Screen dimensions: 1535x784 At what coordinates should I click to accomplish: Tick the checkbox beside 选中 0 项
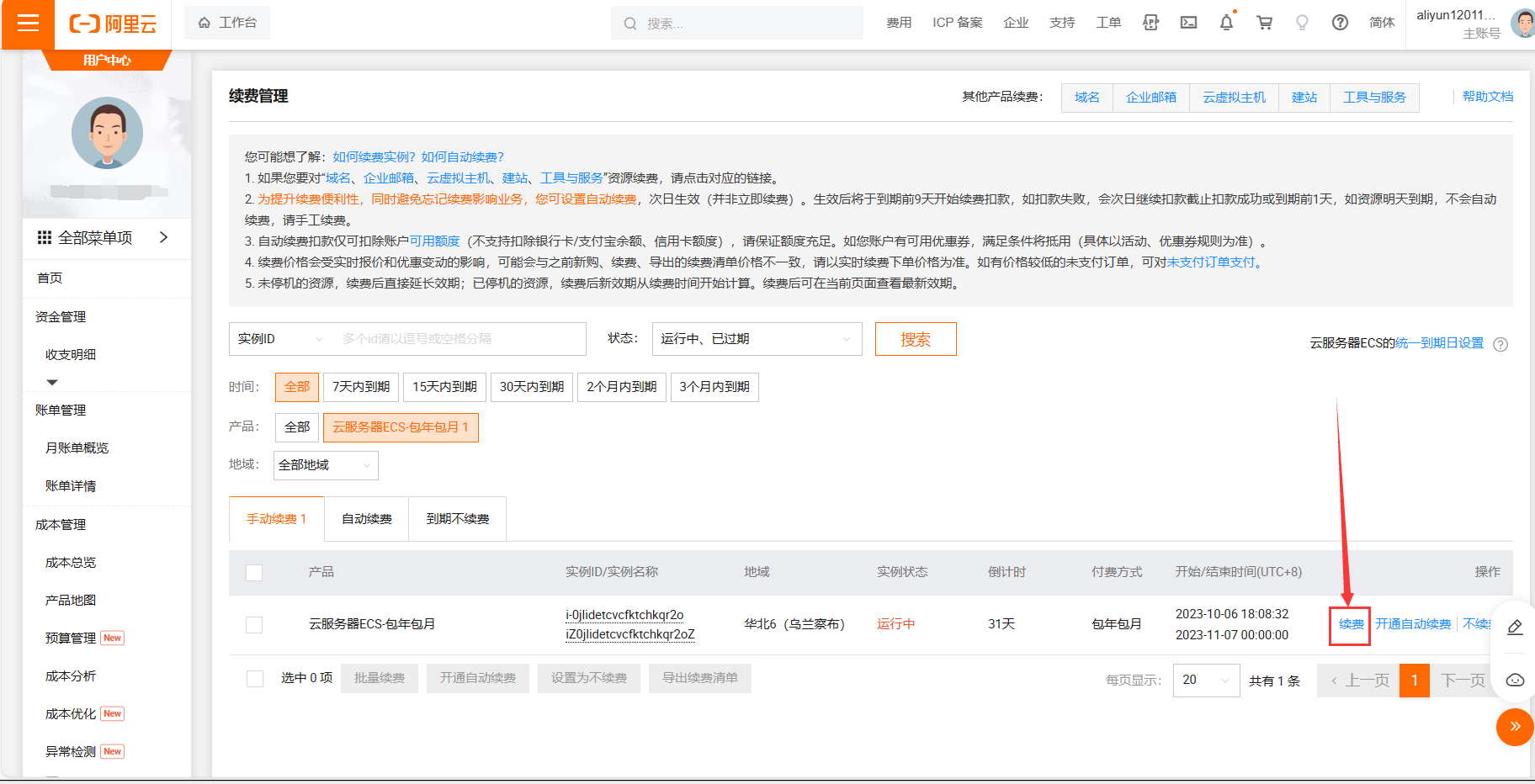click(255, 679)
